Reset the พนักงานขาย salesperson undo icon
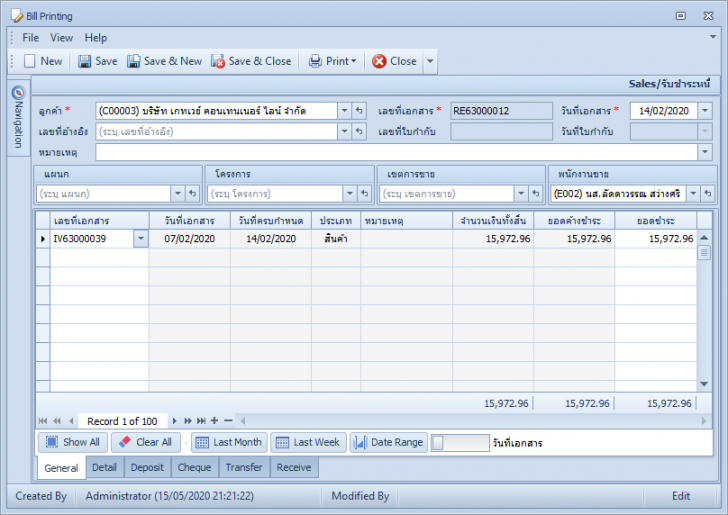This screenshot has width=728, height=515. coord(708,193)
